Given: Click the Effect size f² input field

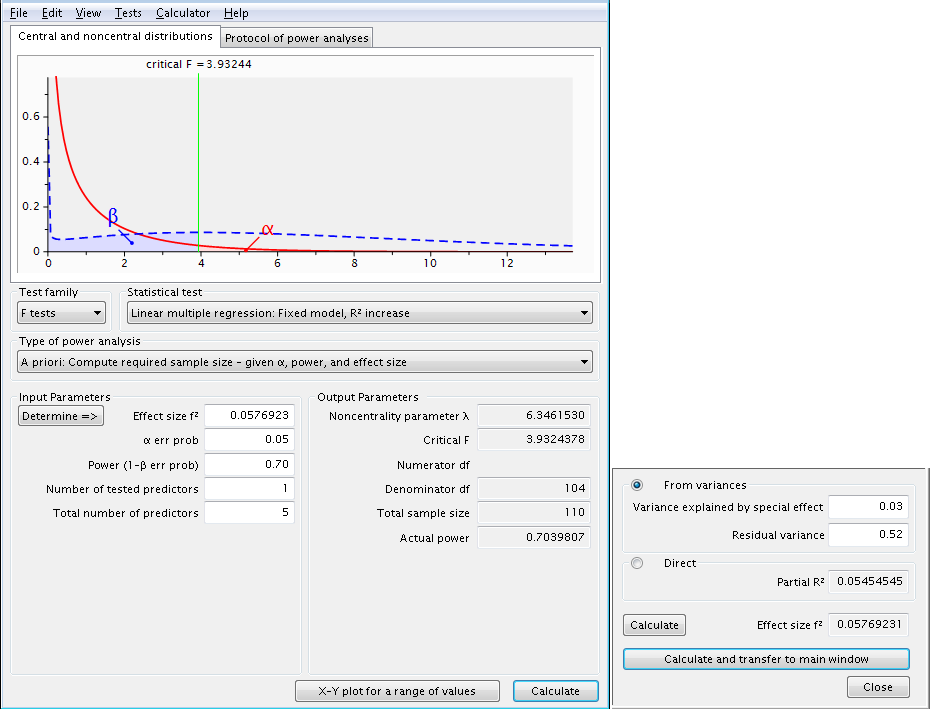Looking at the screenshot, I should (249, 416).
